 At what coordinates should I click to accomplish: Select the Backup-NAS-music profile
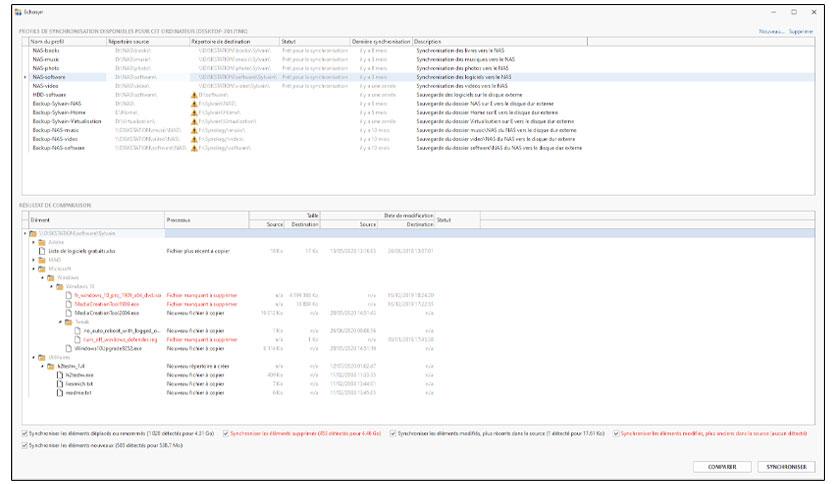(55, 131)
